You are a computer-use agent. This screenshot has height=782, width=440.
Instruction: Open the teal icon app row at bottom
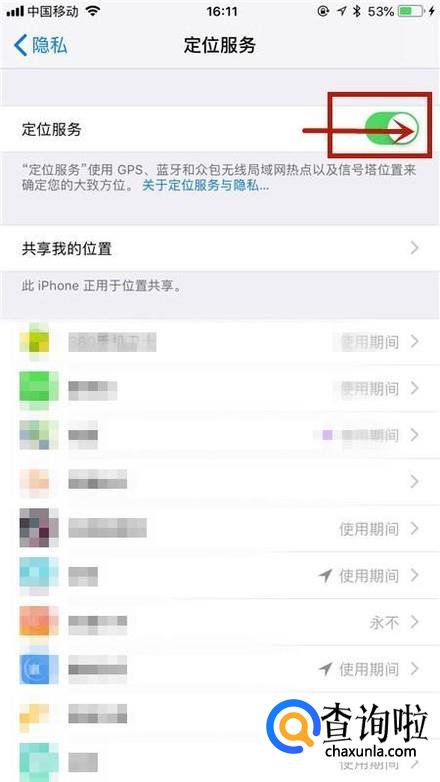tap(220, 761)
